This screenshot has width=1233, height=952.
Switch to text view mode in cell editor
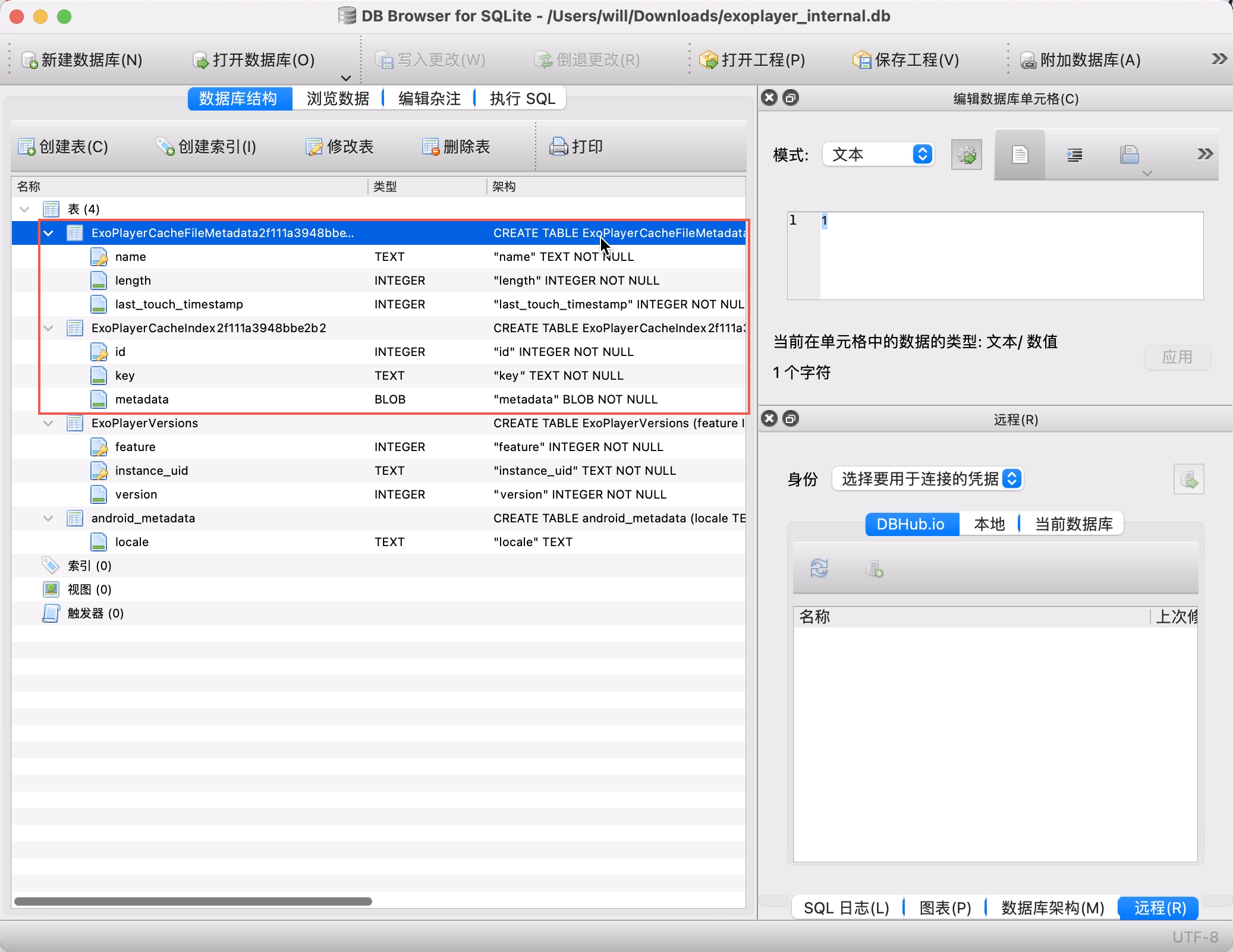click(1018, 154)
